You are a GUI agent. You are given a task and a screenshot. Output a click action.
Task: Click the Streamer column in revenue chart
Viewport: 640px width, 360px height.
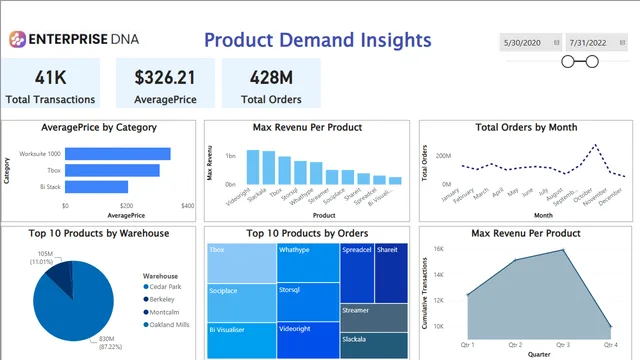332,177
